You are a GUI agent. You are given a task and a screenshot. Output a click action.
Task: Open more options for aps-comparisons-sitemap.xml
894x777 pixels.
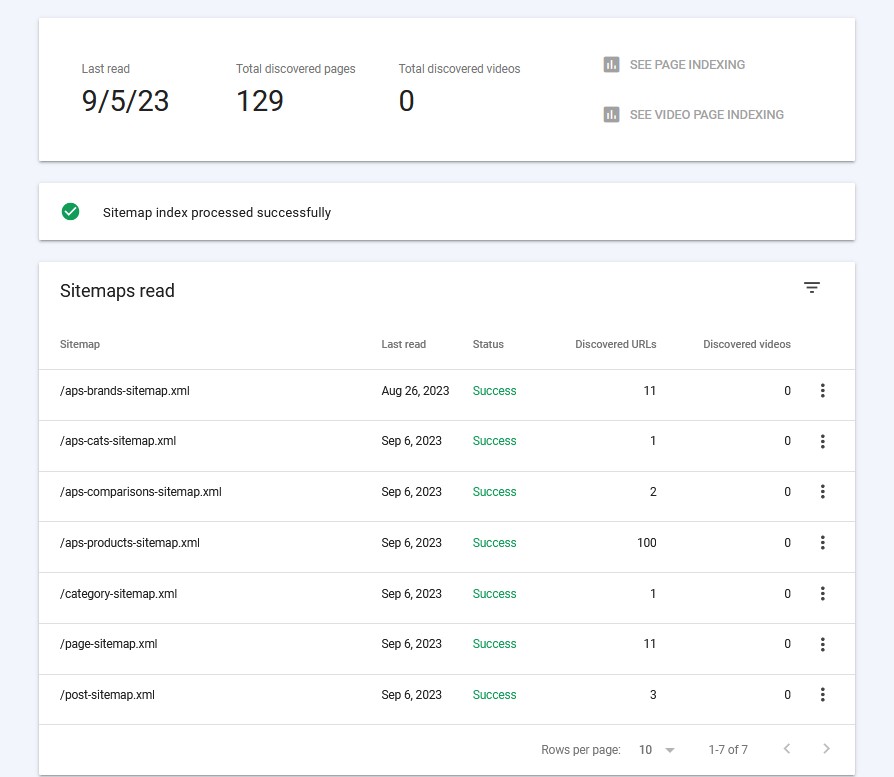[x=823, y=491]
